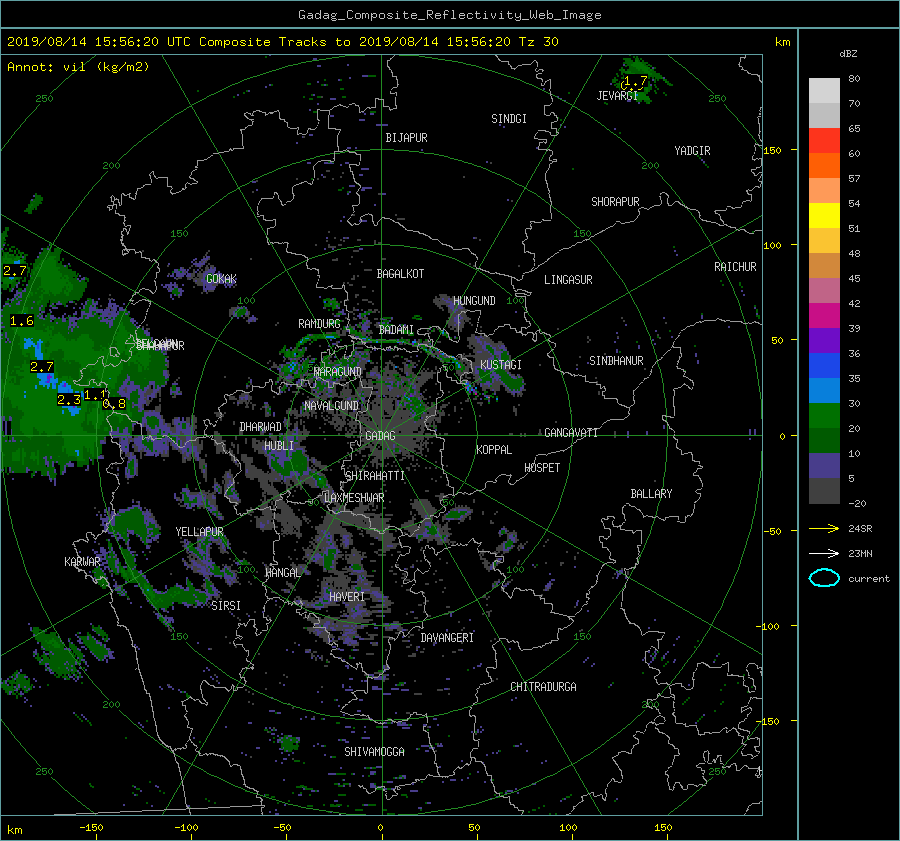
Task: Select the red 65-60 dBZ legend swatch
Action: [824, 140]
